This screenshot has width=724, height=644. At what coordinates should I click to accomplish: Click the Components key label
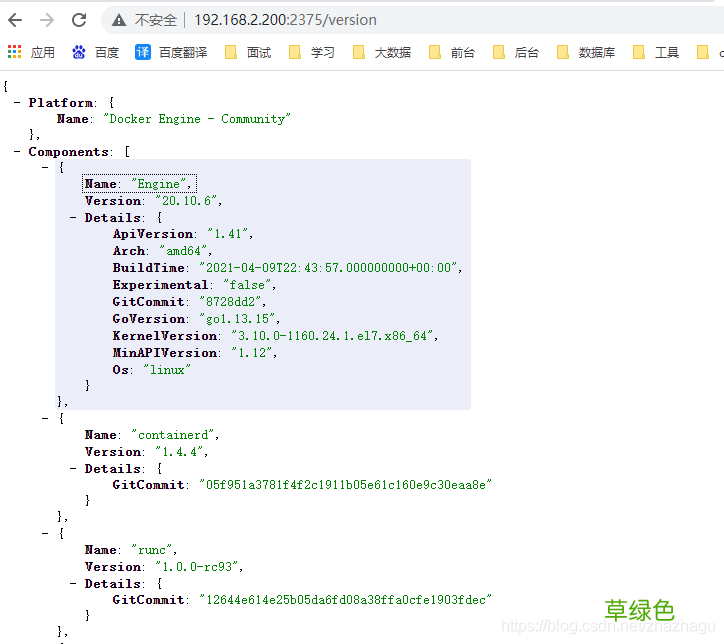(x=68, y=152)
